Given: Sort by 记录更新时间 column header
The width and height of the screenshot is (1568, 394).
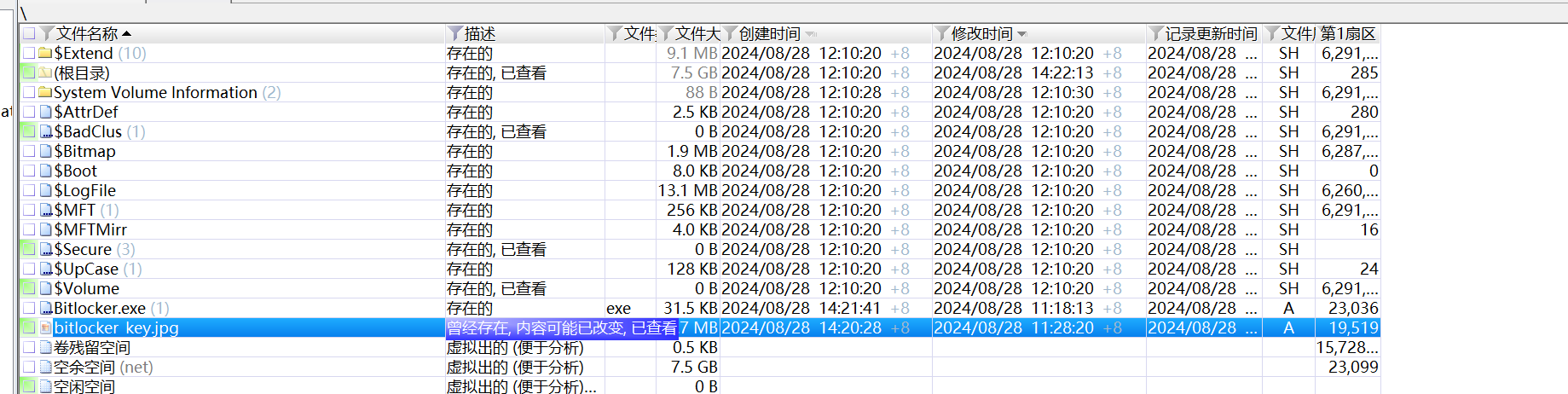Looking at the screenshot, I should pos(1212,33).
